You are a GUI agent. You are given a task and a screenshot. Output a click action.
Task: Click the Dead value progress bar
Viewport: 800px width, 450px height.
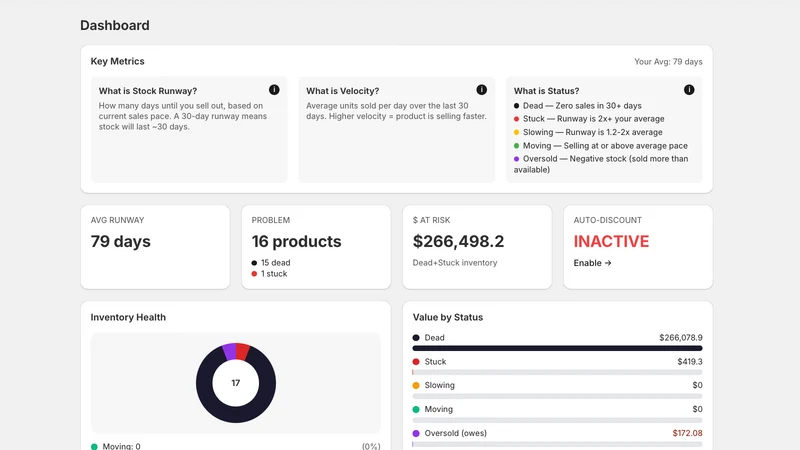pos(557,348)
